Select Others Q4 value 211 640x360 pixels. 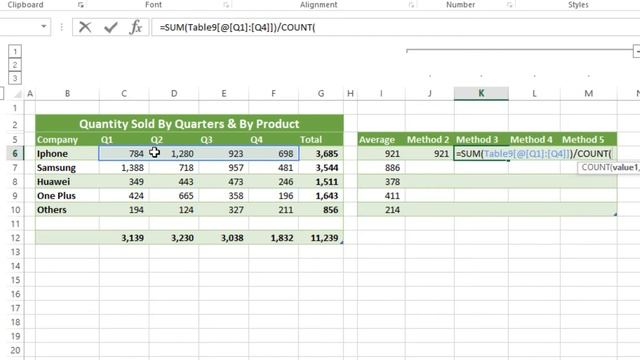(x=273, y=210)
